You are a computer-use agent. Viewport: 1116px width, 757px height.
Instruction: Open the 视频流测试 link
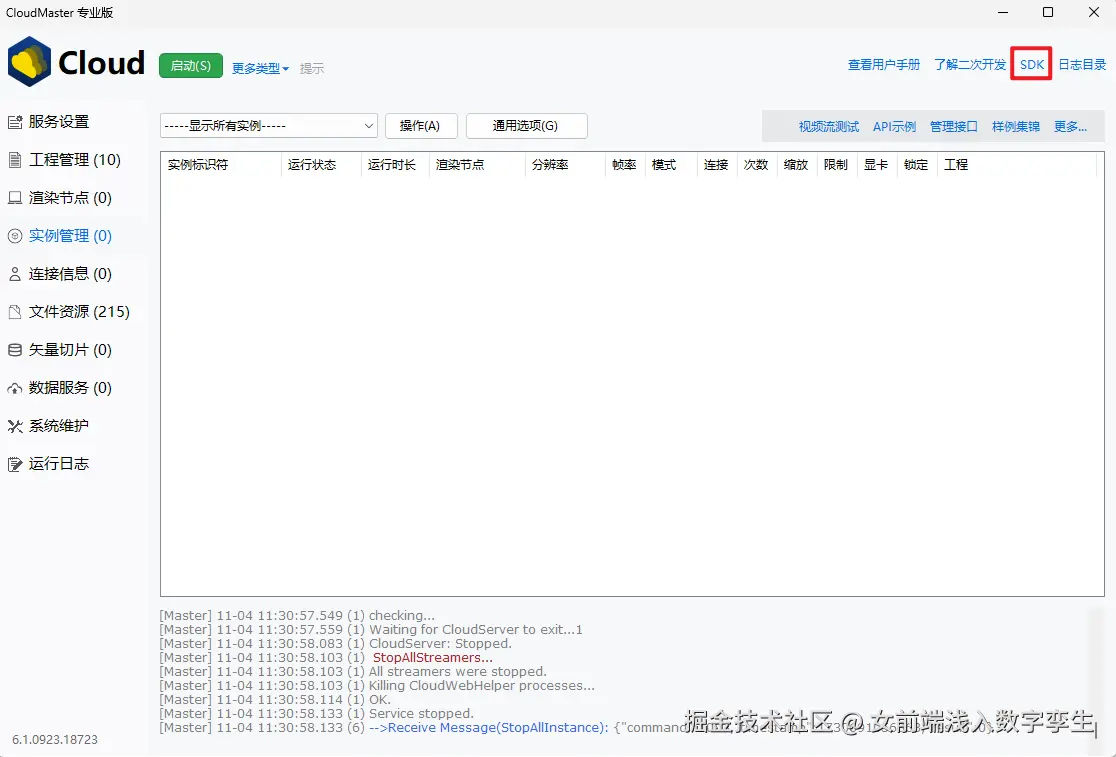click(828, 127)
